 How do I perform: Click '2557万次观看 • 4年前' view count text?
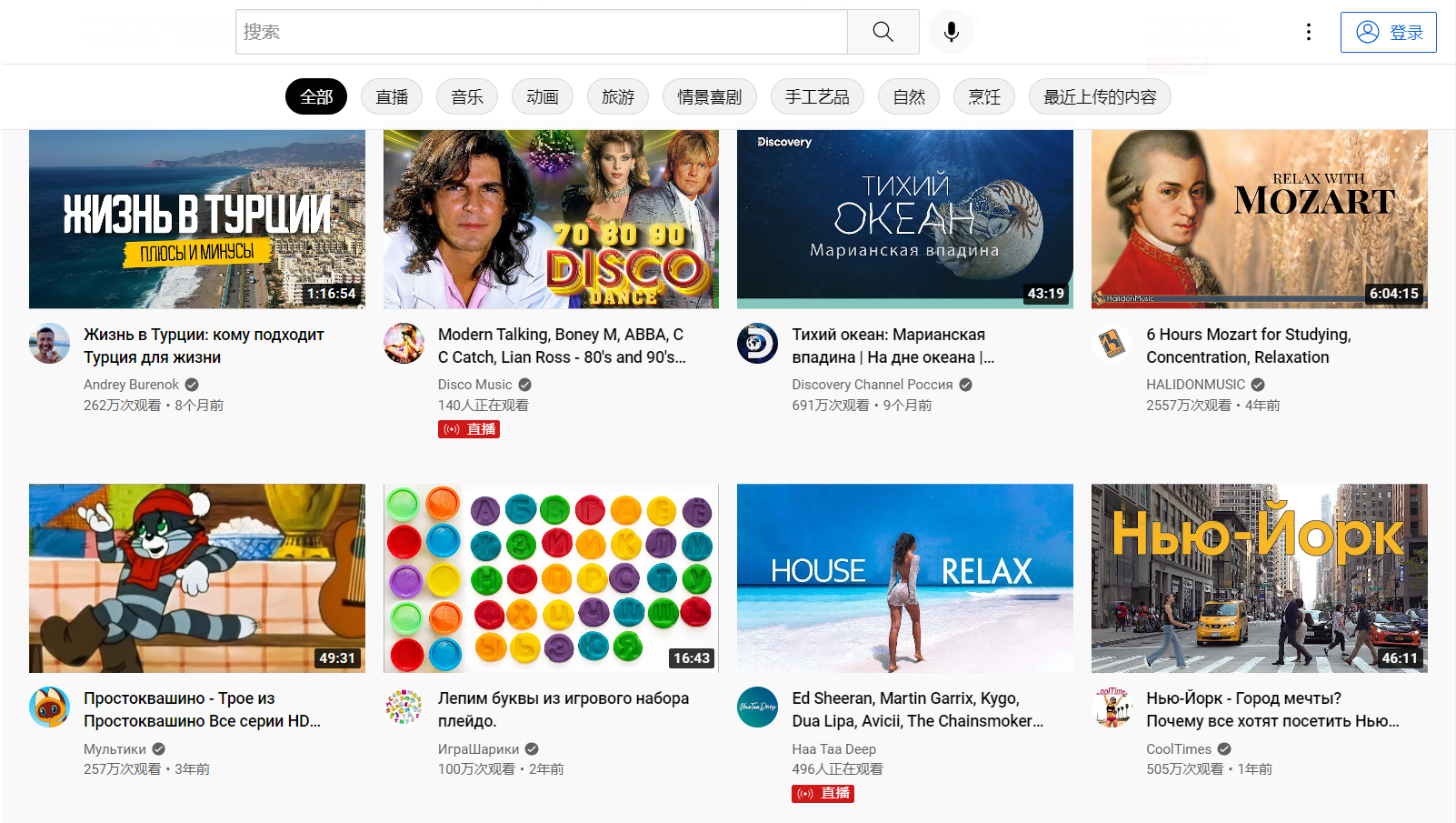pyautogui.click(x=1212, y=406)
